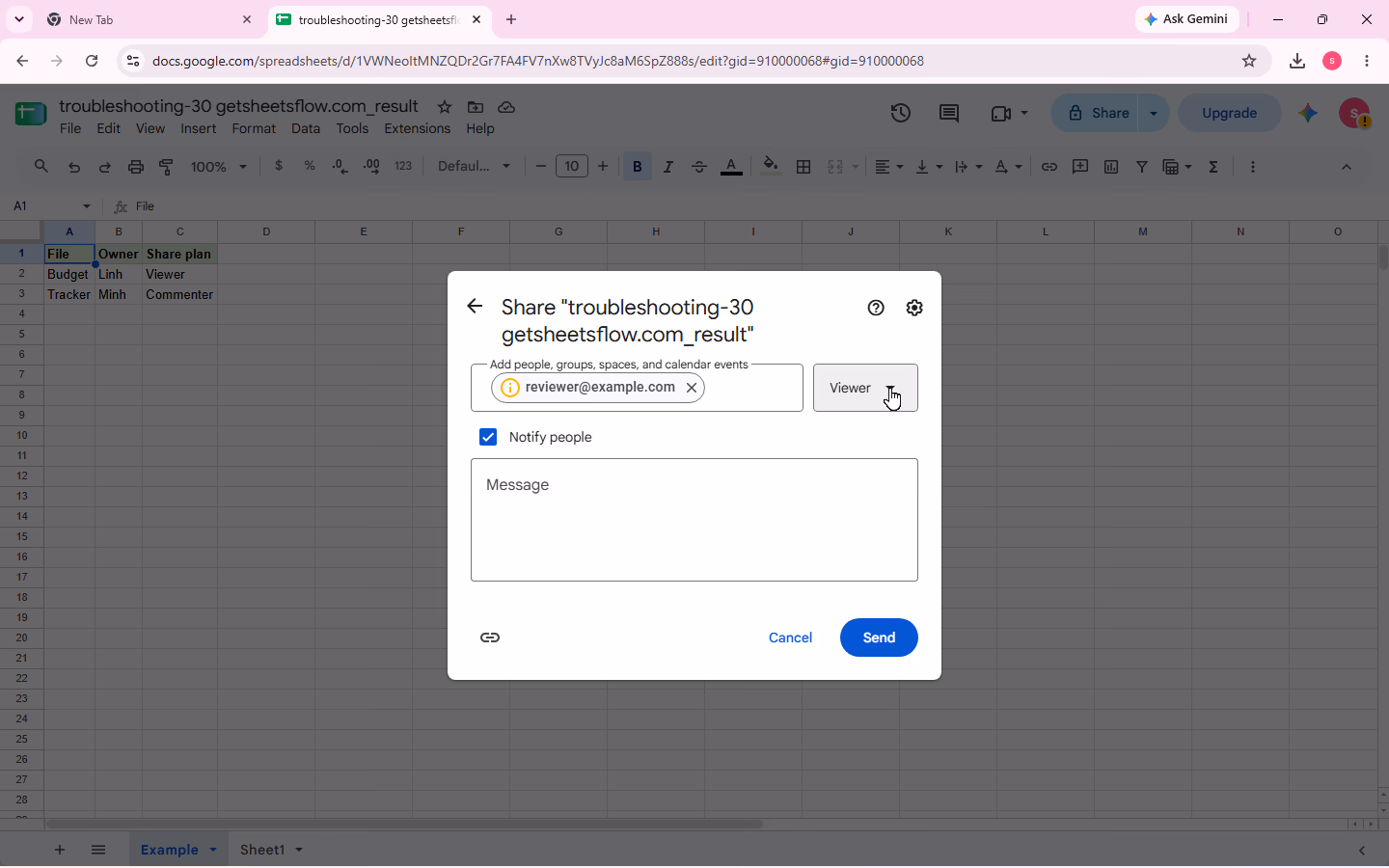
Task: Open the fill color picker
Action: [x=771, y=166]
